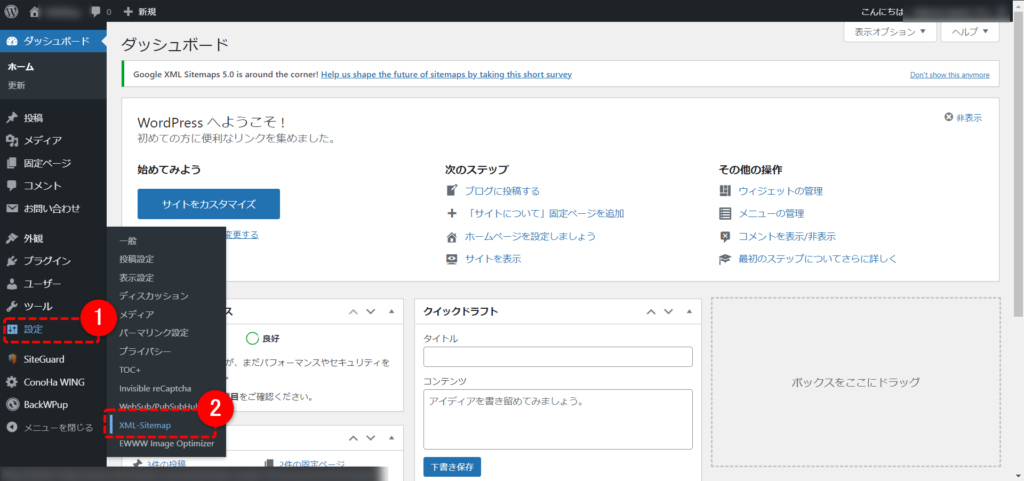This screenshot has width=1024, height=481.
Task: Focus the コンテンツ text area
Action: (x=558, y=419)
